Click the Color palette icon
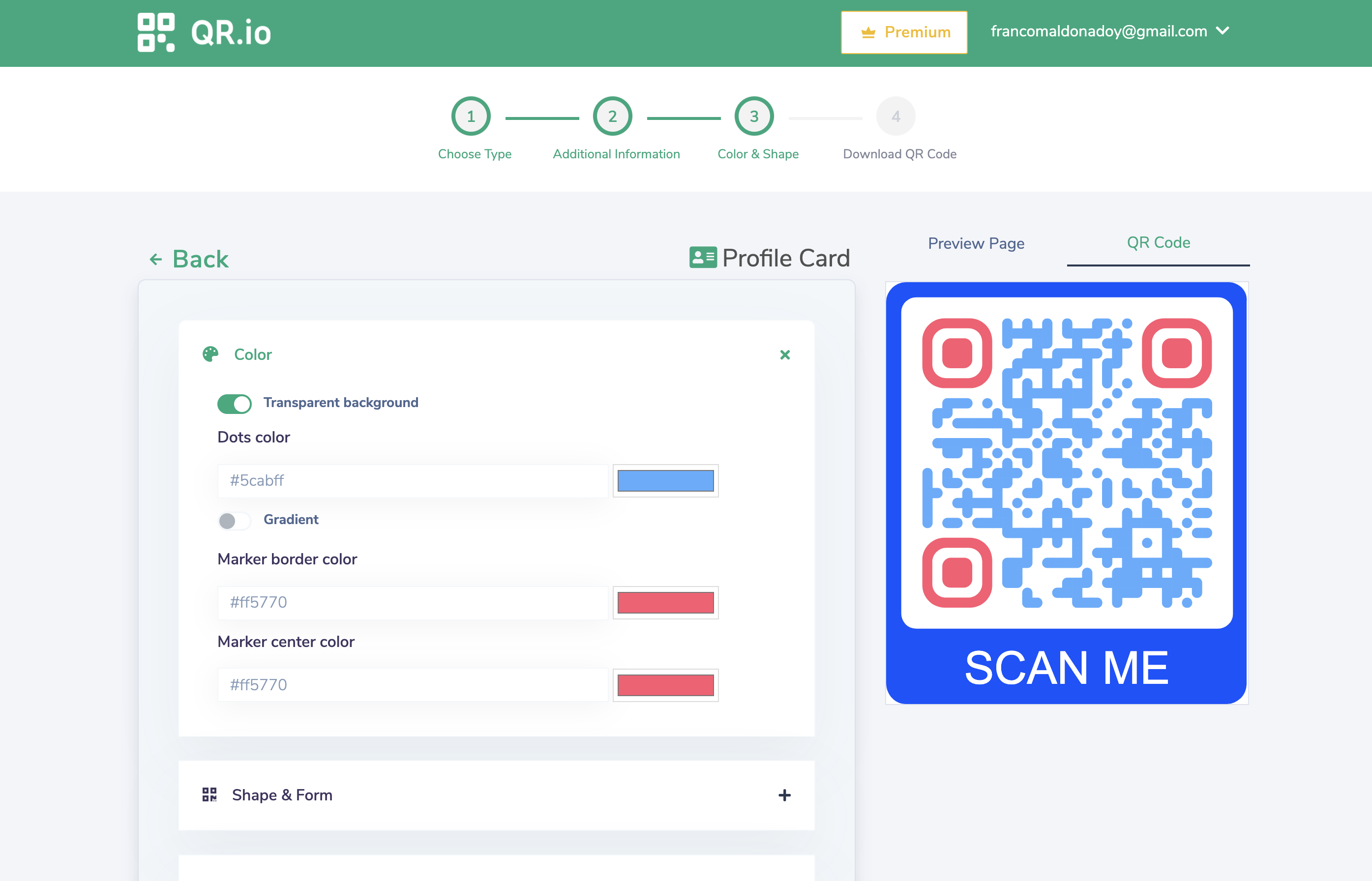 click(210, 354)
